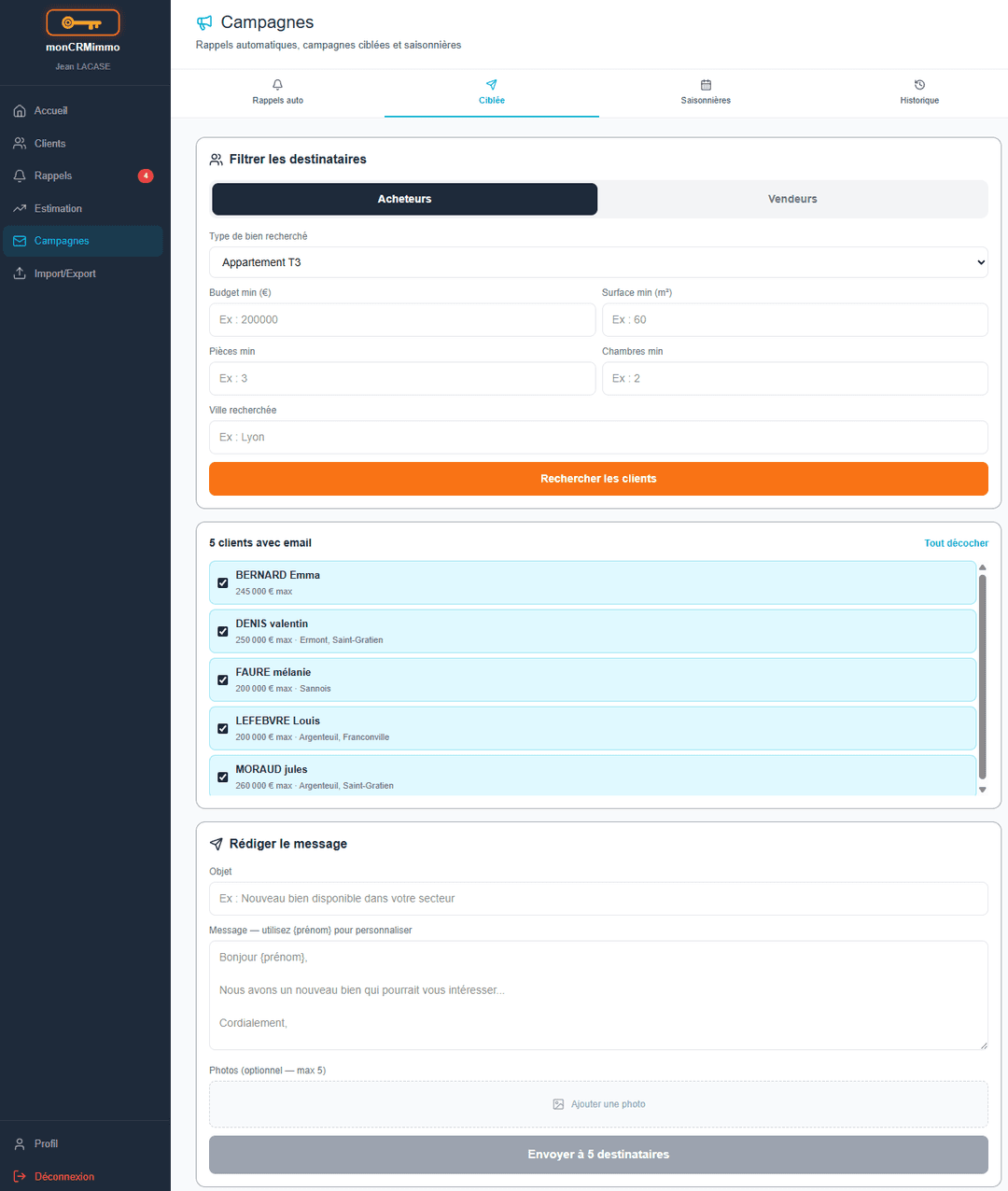Click "200 000 € max · Argenteuil, Franconville" text
Viewport: 1008px width, 1191px height.
tap(313, 737)
